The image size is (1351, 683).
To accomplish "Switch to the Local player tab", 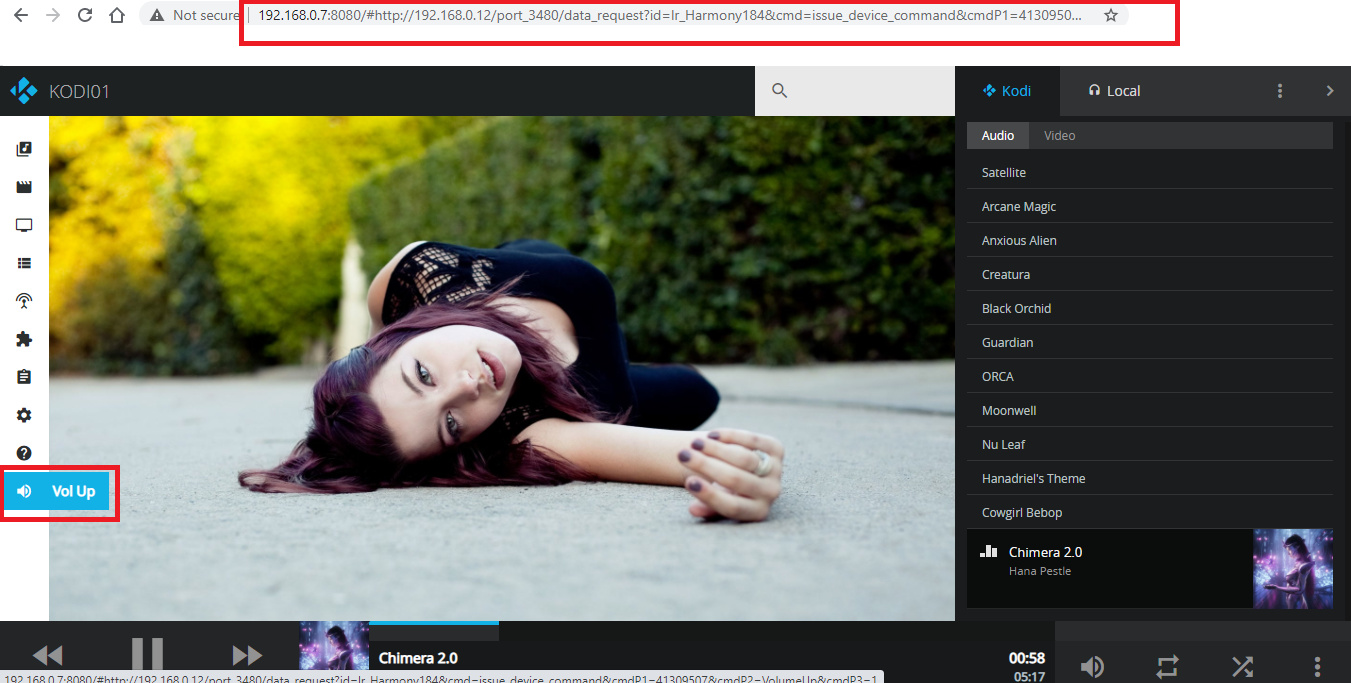I will coord(1114,91).
